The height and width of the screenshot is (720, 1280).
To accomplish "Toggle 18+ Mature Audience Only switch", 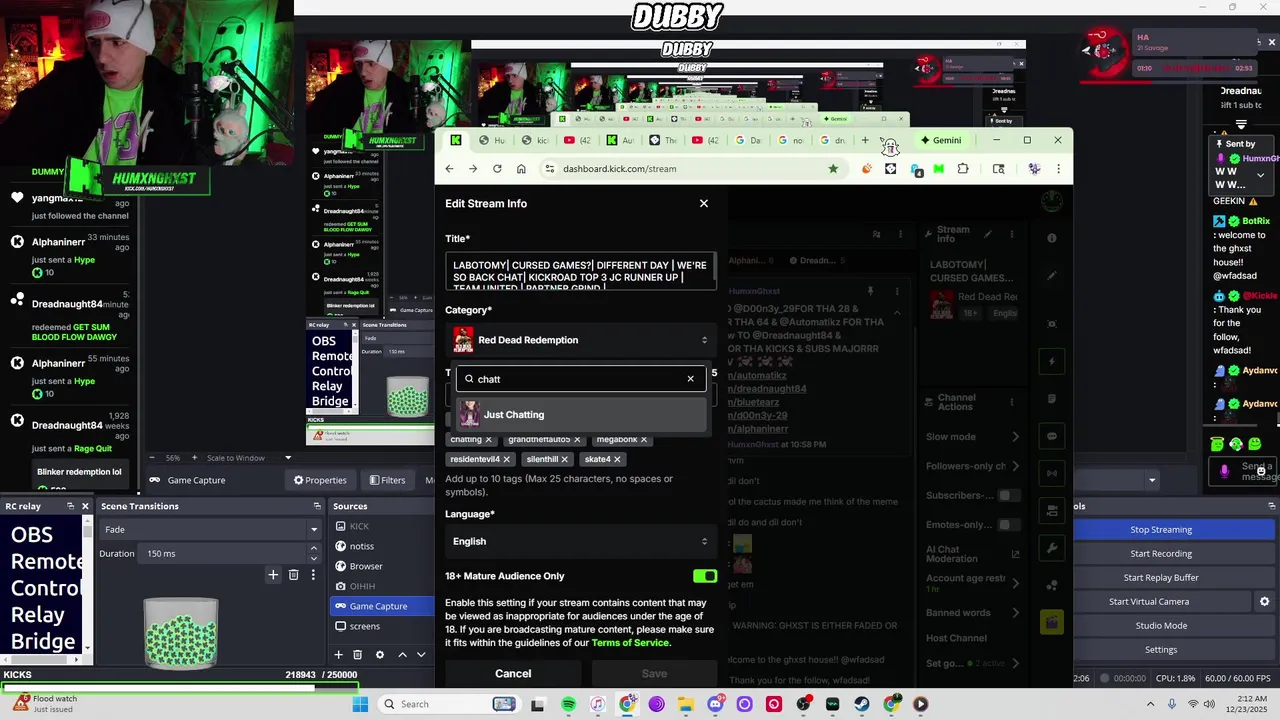I will click(705, 576).
